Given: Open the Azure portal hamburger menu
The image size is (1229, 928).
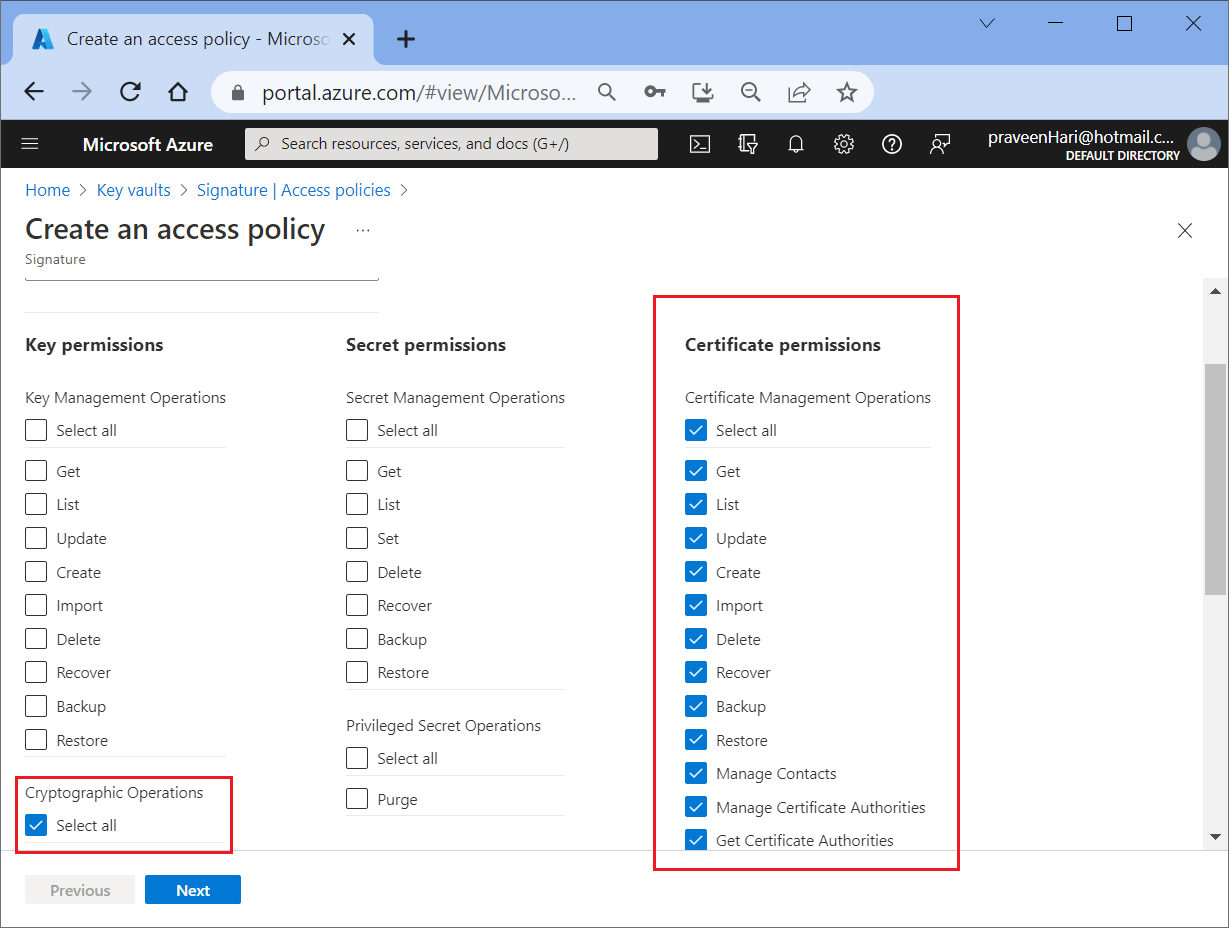Looking at the screenshot, I should pyautogui.click(x=30, y=144).
